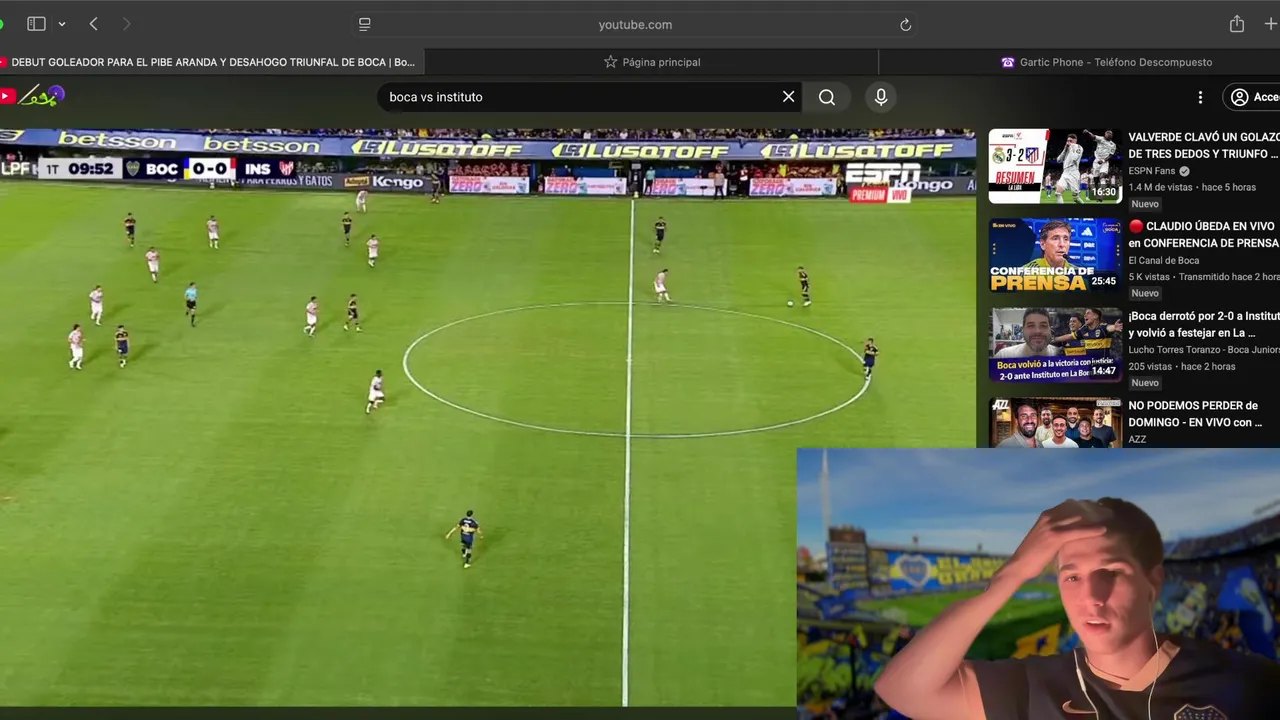Switch to the DEBUT GOLEADOR PARA EL PIBE ARANDA tab
This screenshot has width=1280, height=720.
click(x=210, y=62)
